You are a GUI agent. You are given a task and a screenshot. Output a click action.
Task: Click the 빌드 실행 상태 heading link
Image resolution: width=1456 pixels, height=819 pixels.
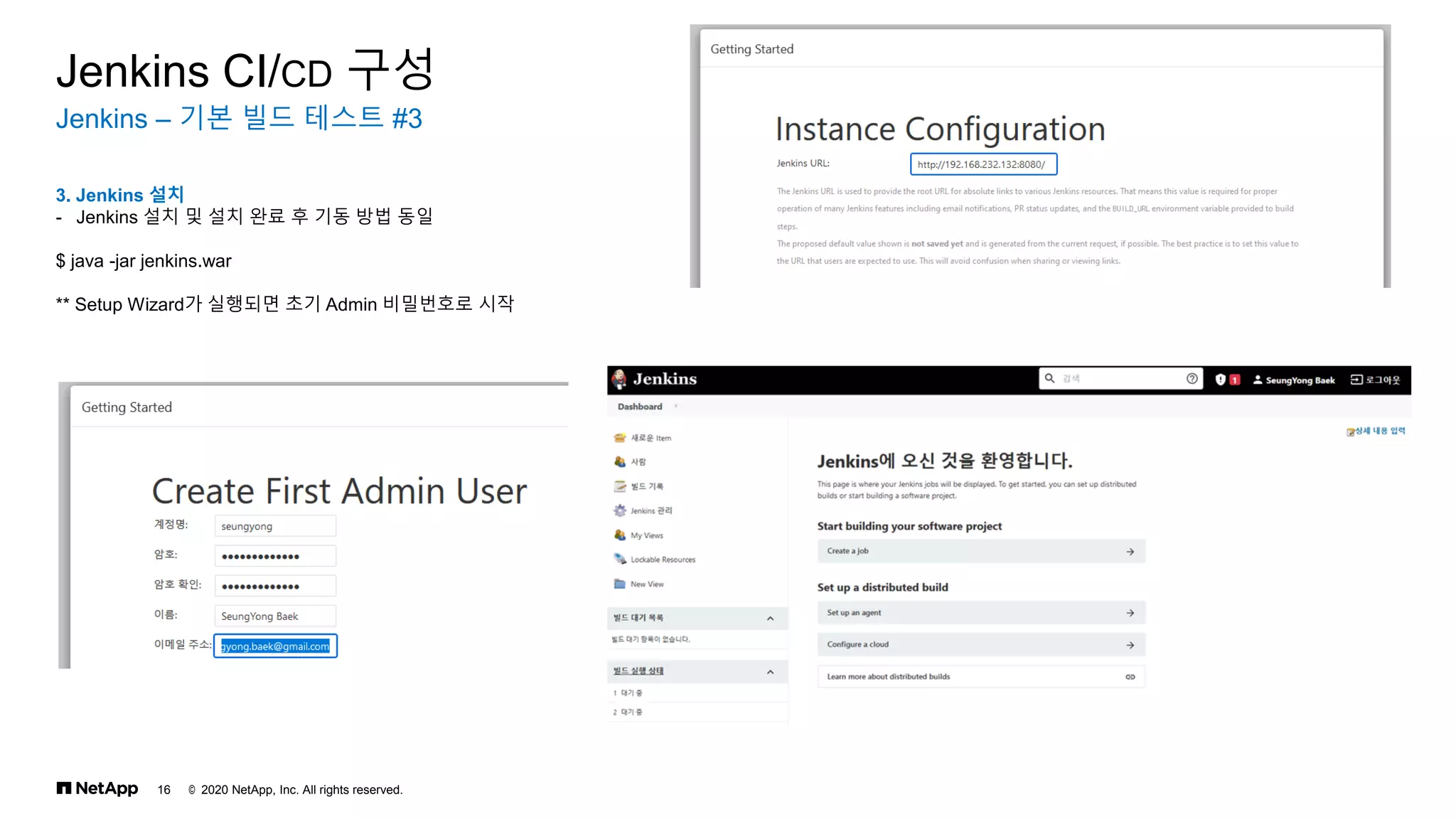[x=638, y=671]
